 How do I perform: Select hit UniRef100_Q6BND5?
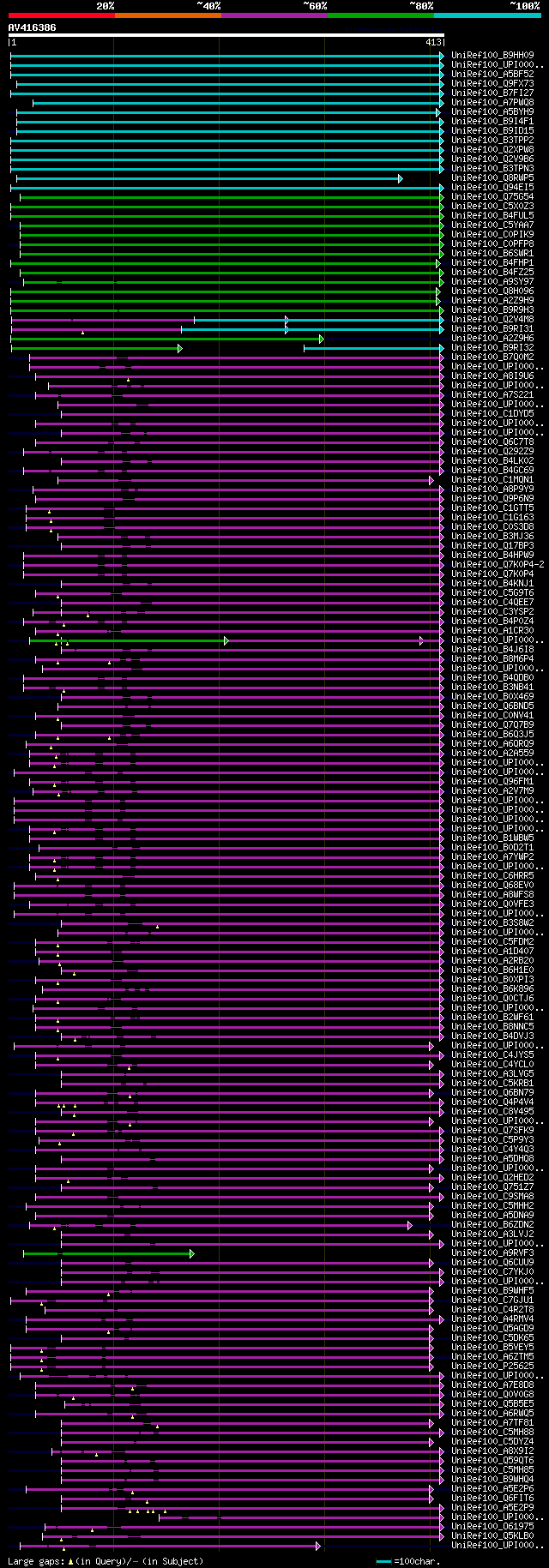tap(492, 706)
